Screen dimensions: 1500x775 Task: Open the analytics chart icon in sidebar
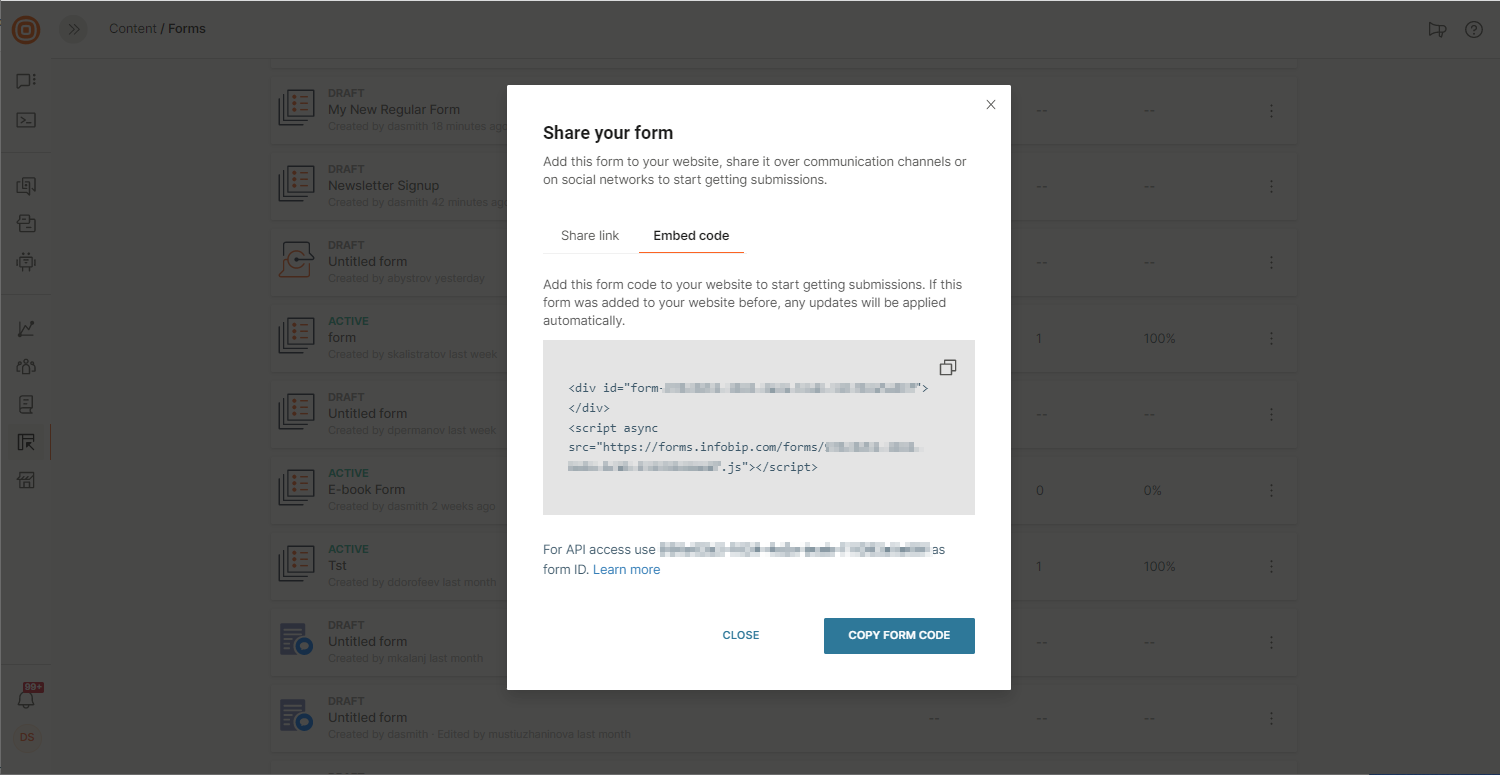(x=26, y=329)
